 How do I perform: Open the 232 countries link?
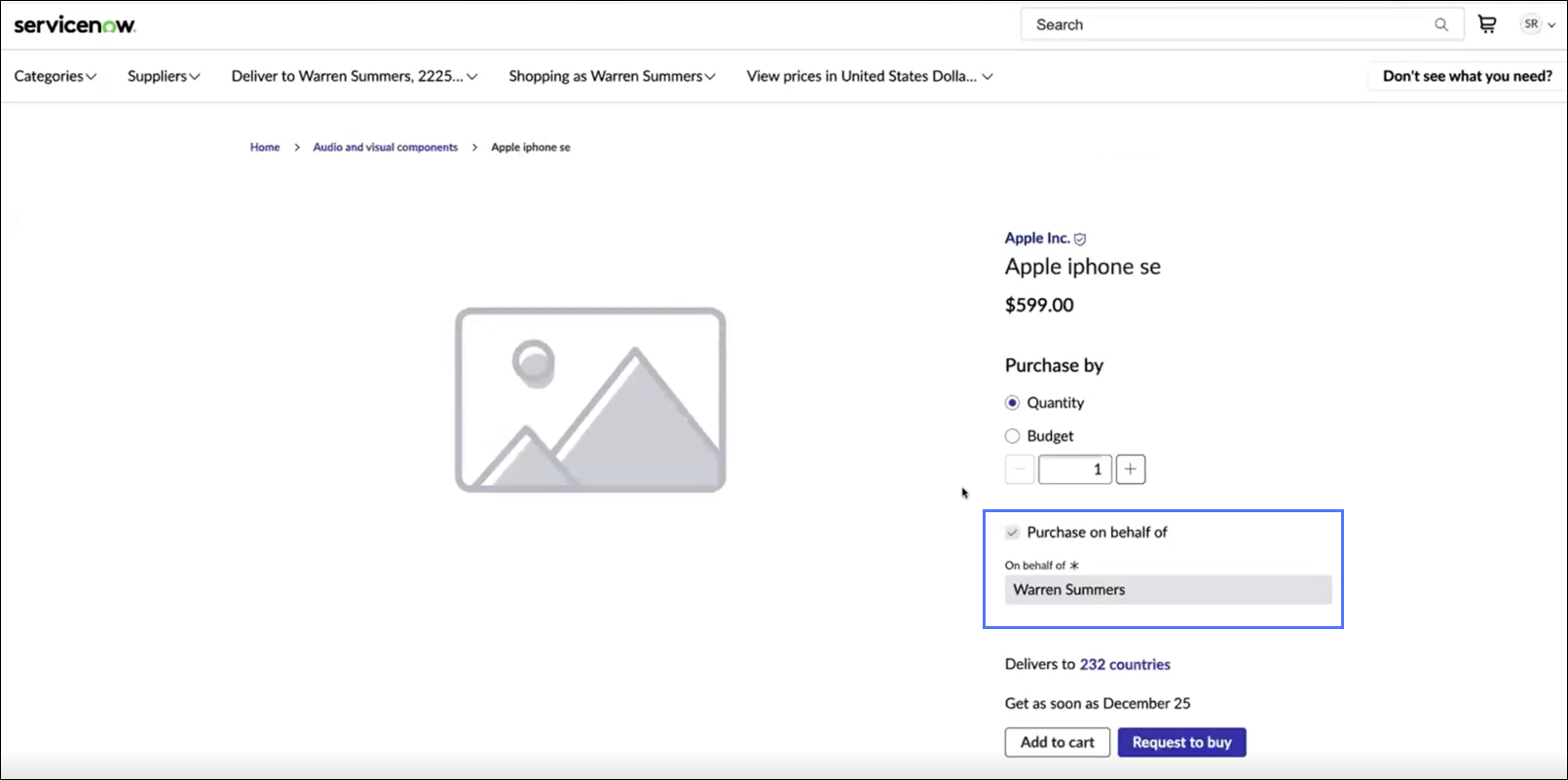pyautogui.click(x=1125, y=664)
